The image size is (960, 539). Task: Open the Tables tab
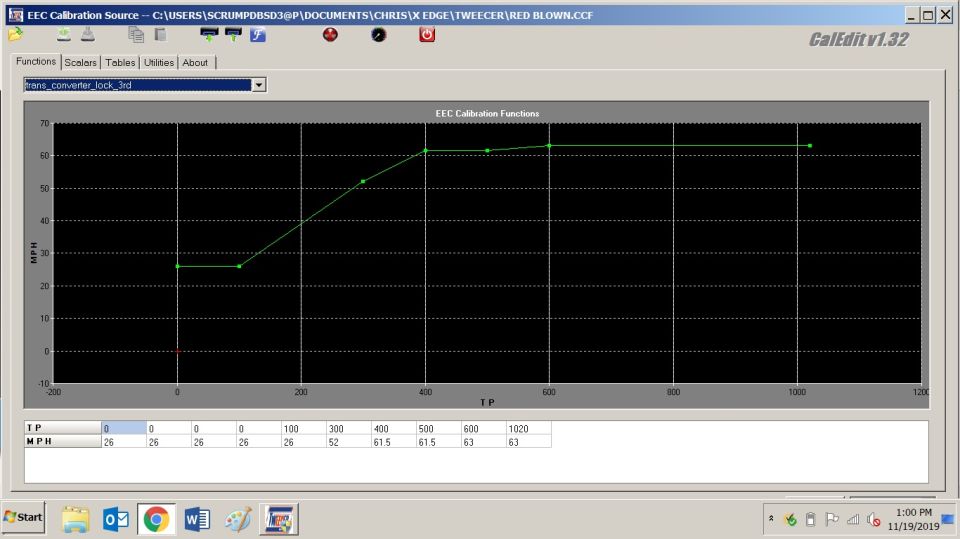click(120, 62)
